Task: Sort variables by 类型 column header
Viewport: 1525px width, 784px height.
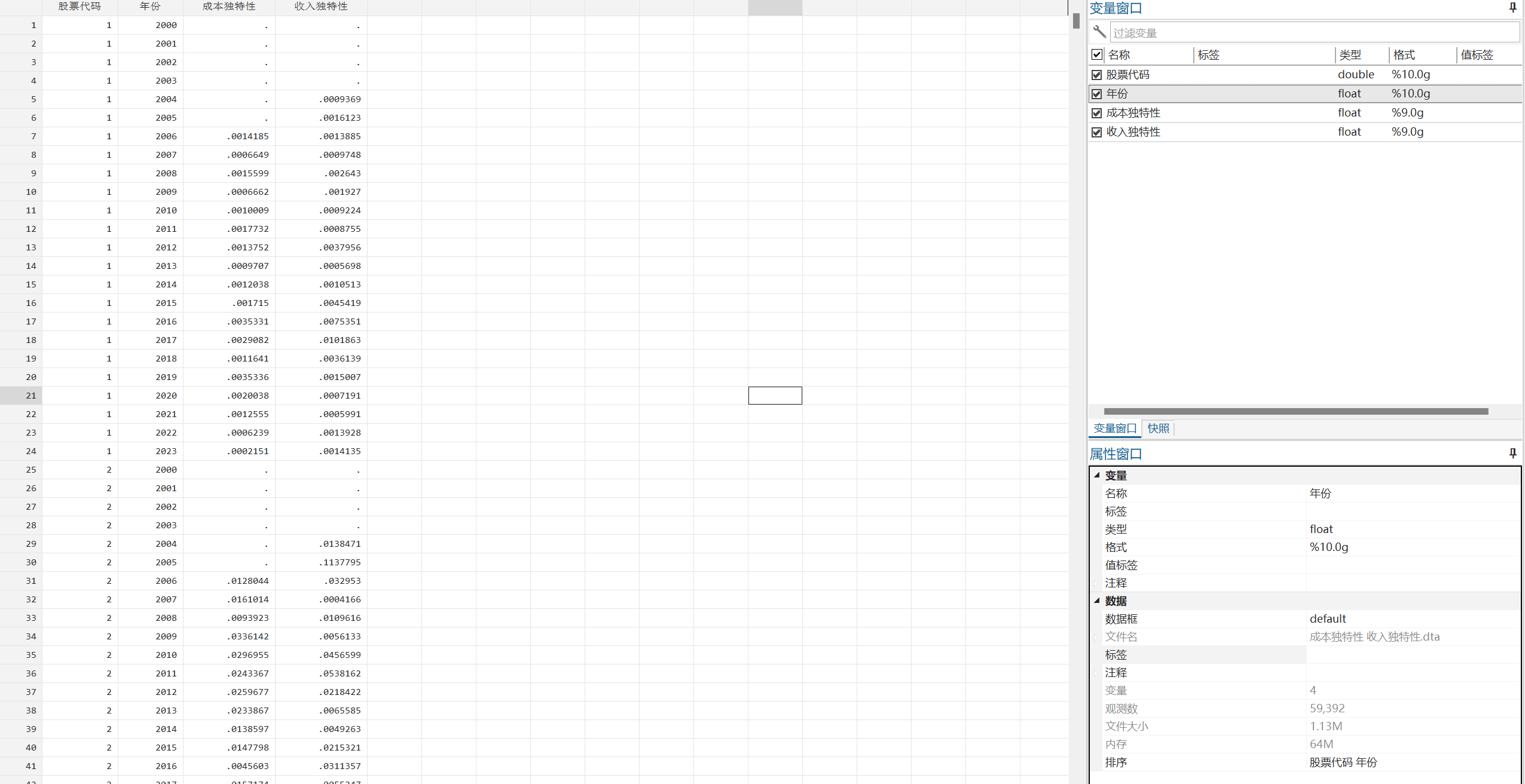Action: (x=1350, y=55)
